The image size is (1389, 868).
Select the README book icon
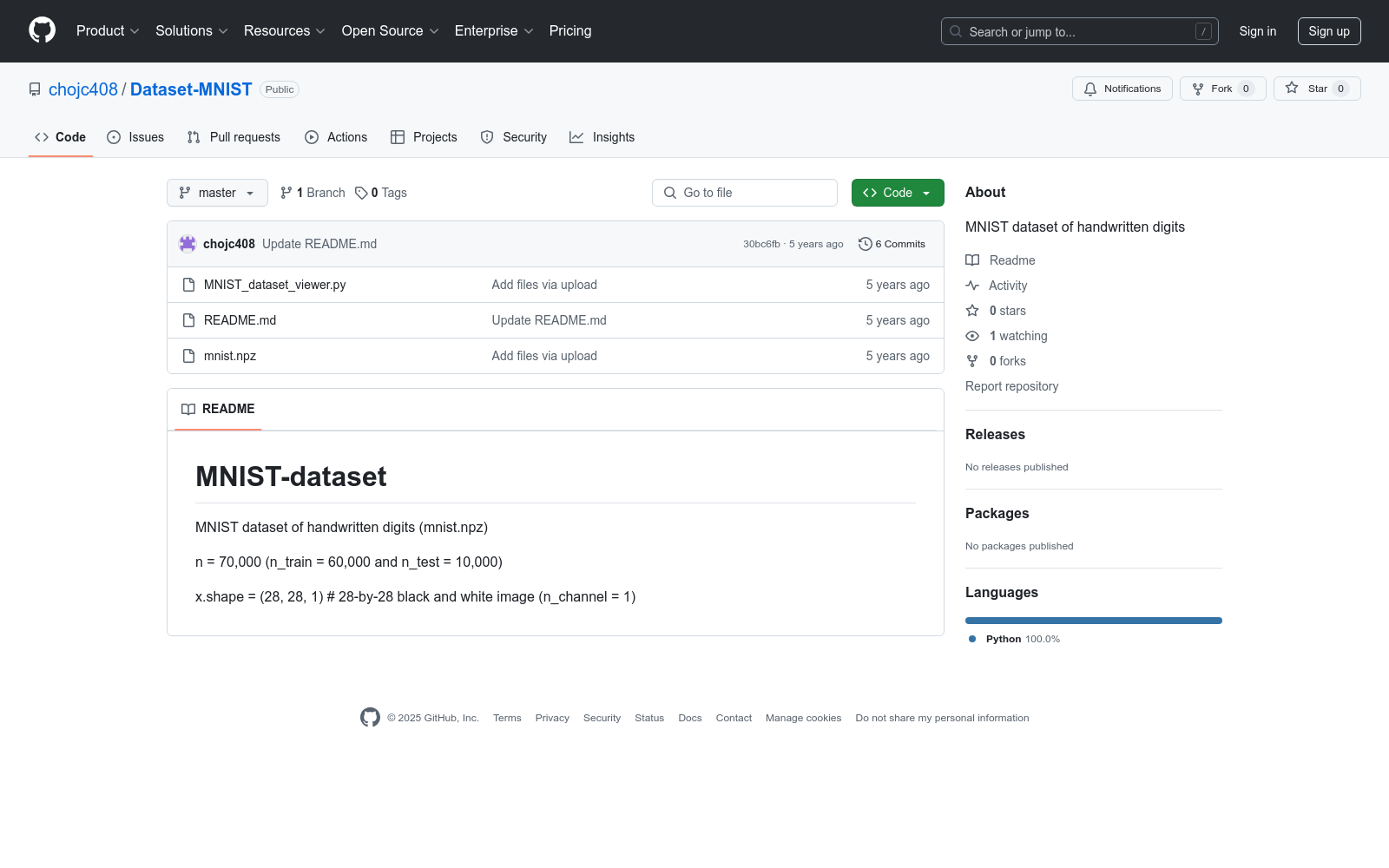tap(188, 409)
